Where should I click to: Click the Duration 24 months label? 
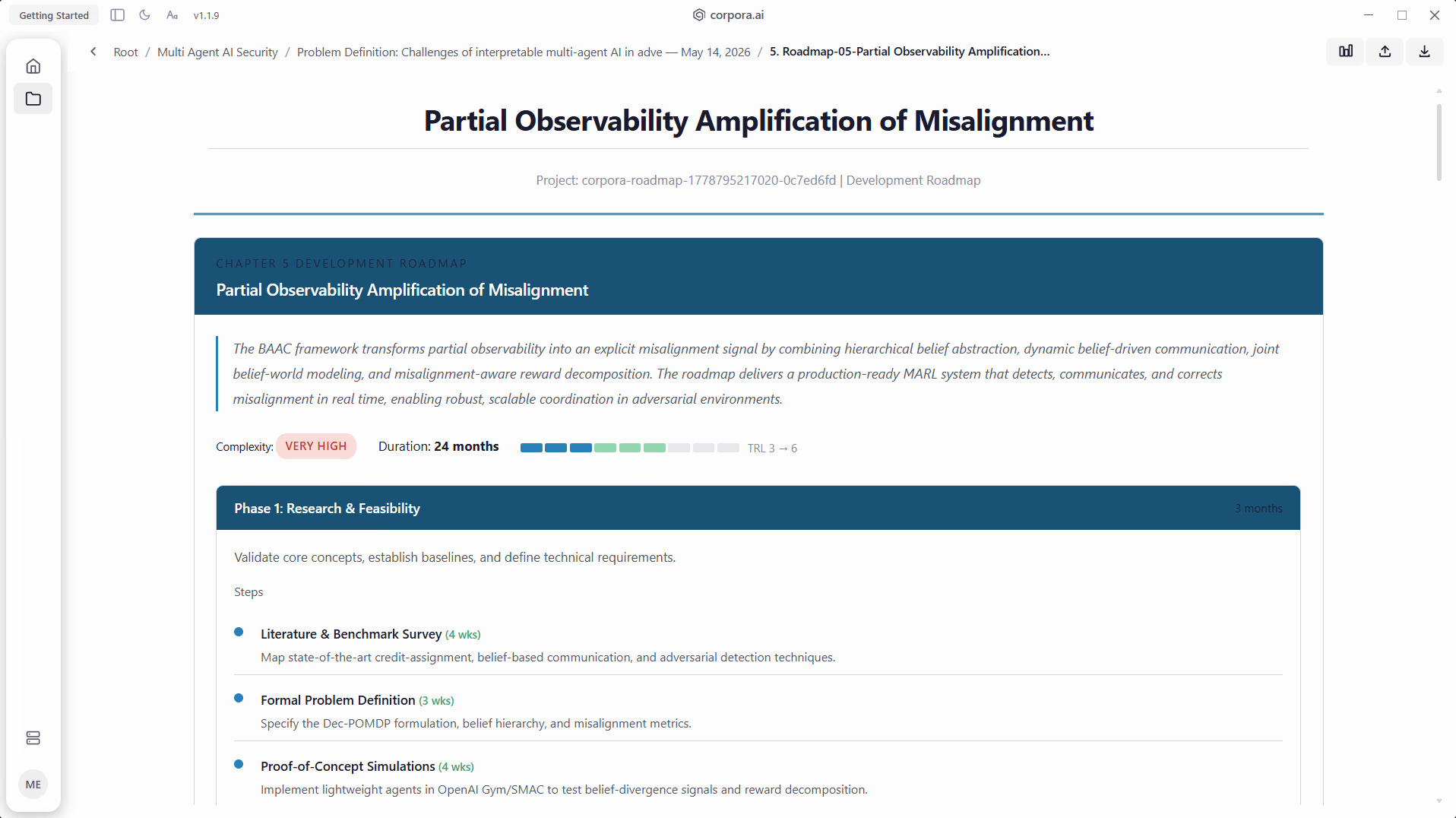tap(438, 446)
